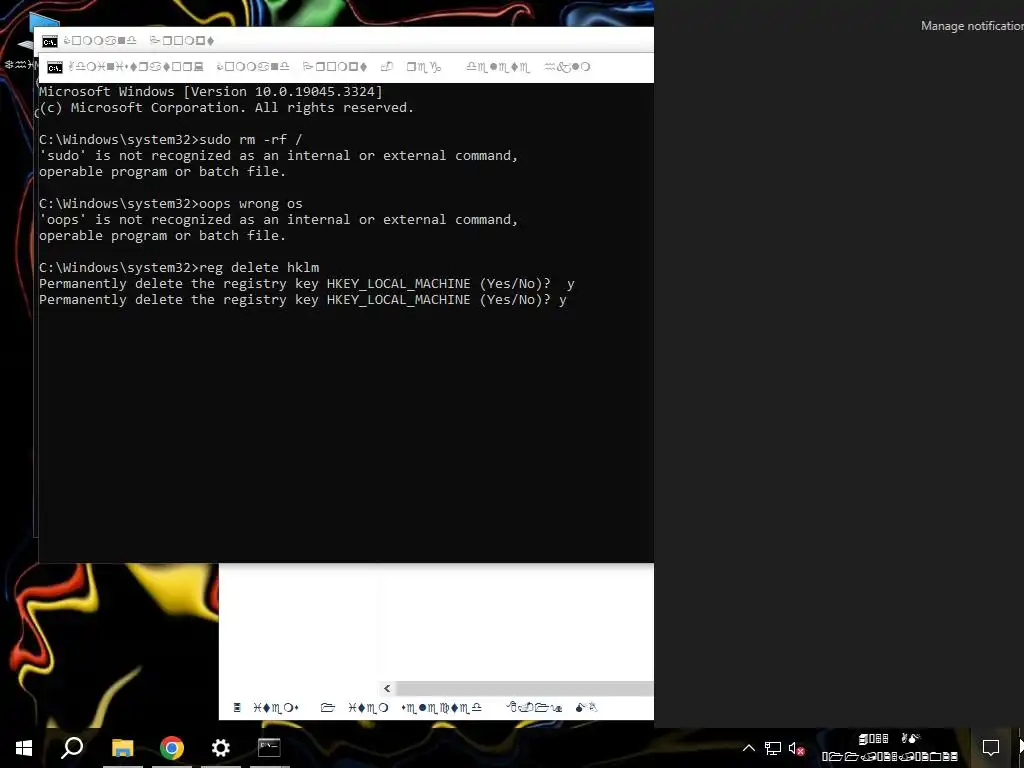Open the Manage notifications link

[x=972, y=26]
